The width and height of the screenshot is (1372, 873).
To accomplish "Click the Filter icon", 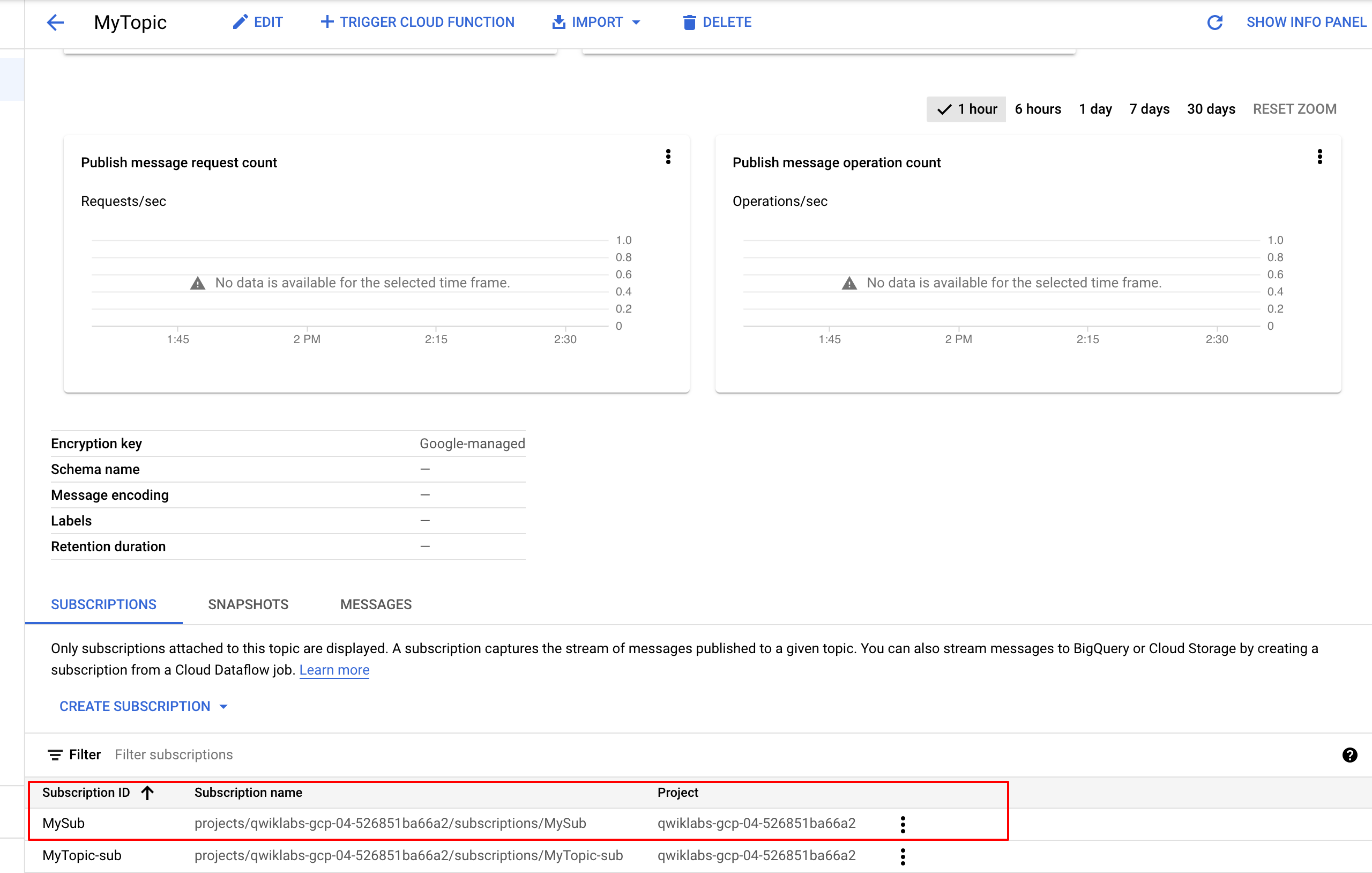I will point(55,755).
